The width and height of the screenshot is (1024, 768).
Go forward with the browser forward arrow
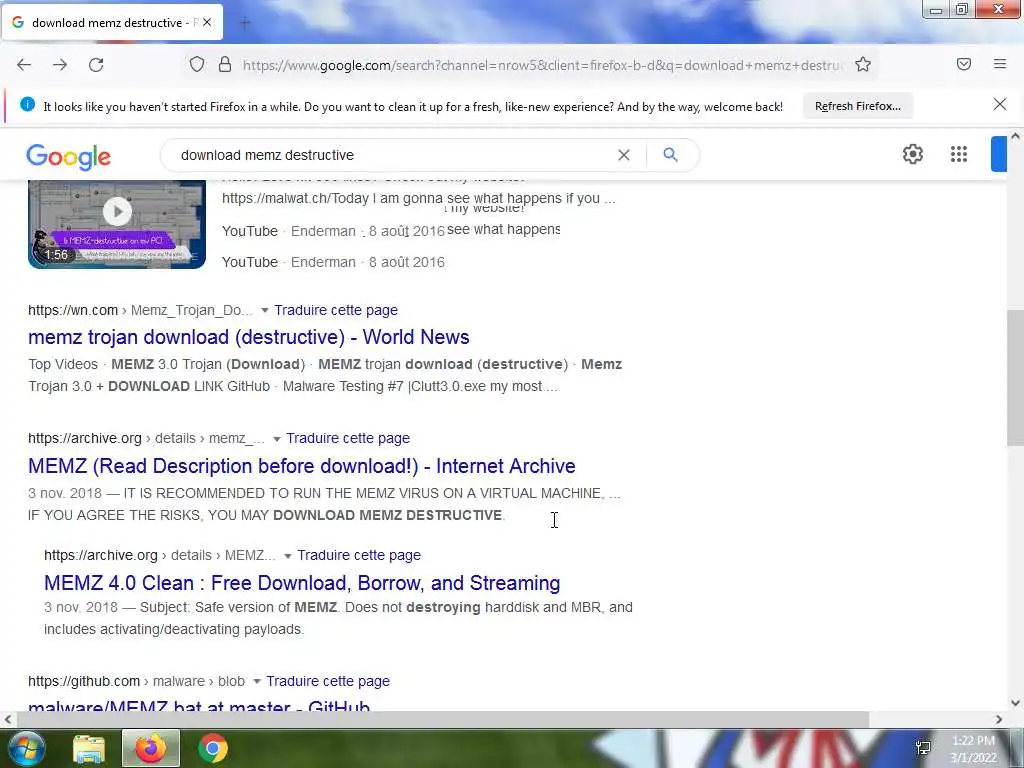[x=60, y=65]
